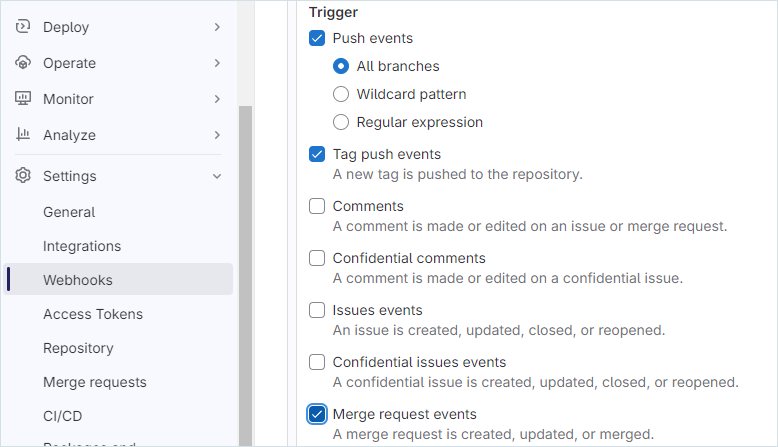Click the Monitor screen icon
Viewport: 778px width, 447px height.
click(x=23, y=98)
